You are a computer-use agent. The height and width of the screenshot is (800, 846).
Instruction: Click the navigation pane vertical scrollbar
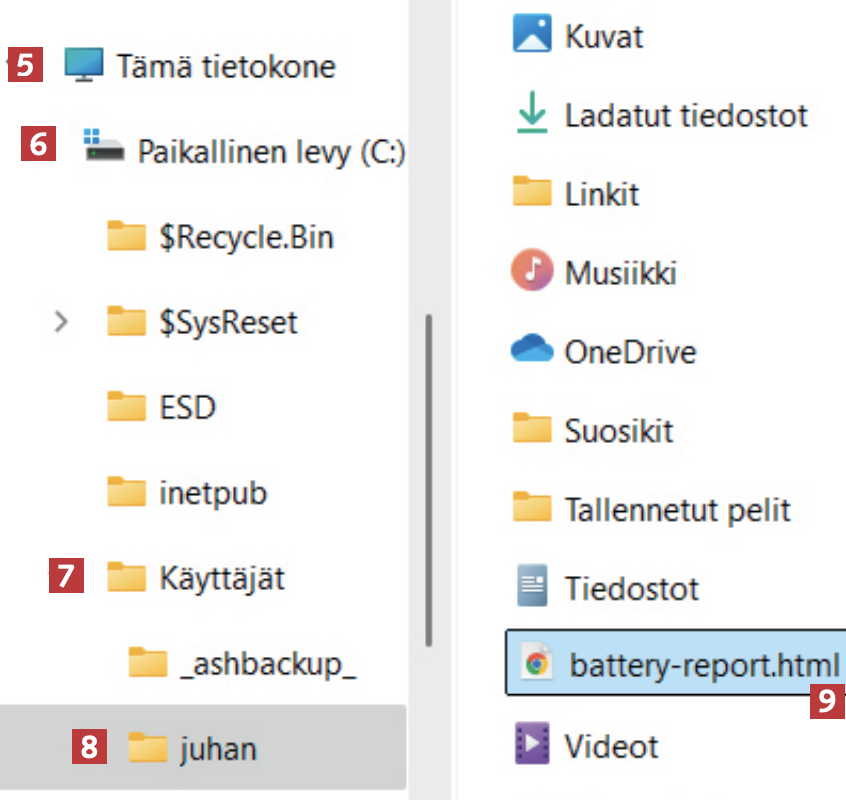coord(428,480)
